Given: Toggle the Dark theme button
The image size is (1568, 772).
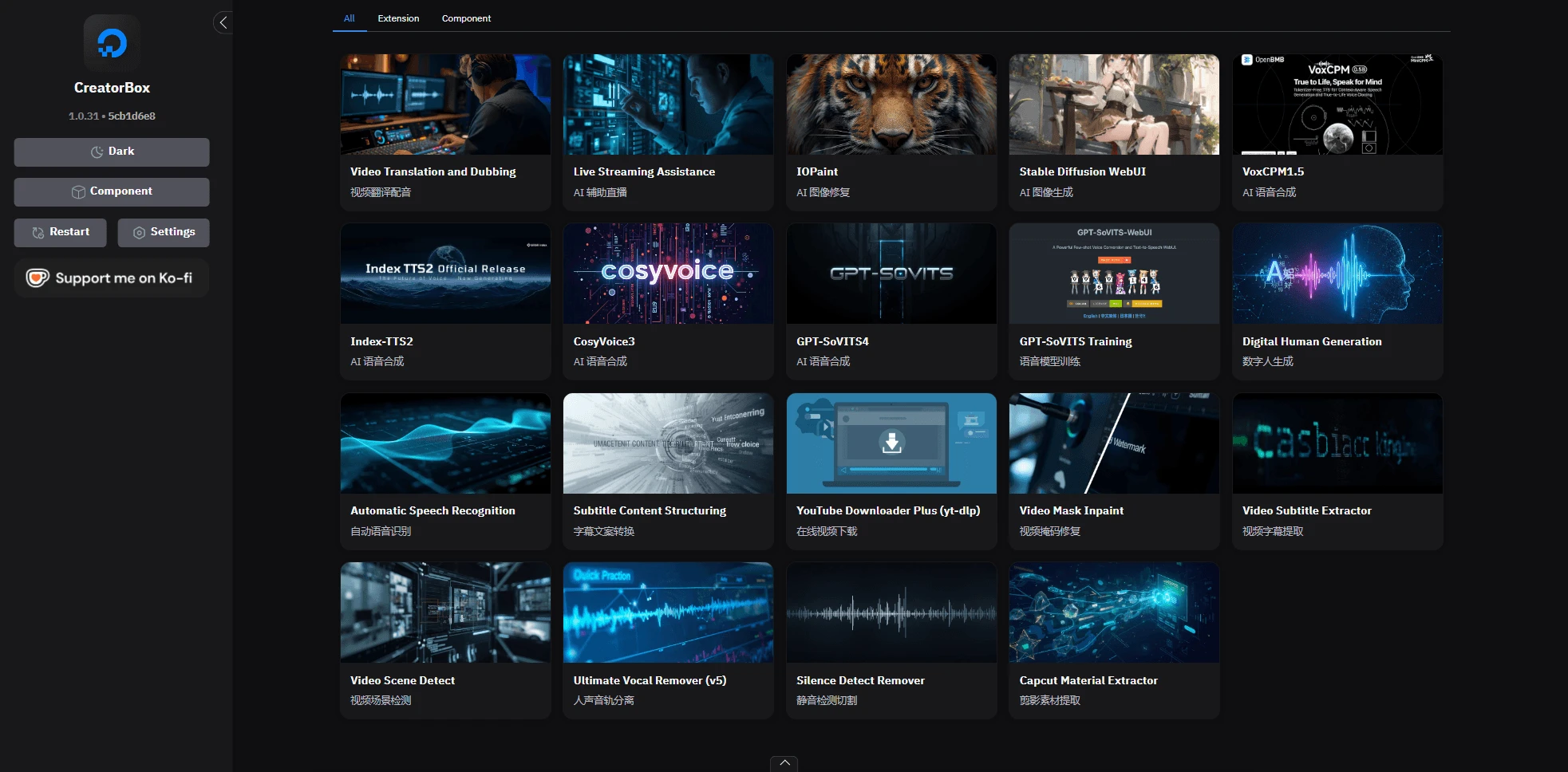Looking at the screenshot, I should click(x=112, y=152).
